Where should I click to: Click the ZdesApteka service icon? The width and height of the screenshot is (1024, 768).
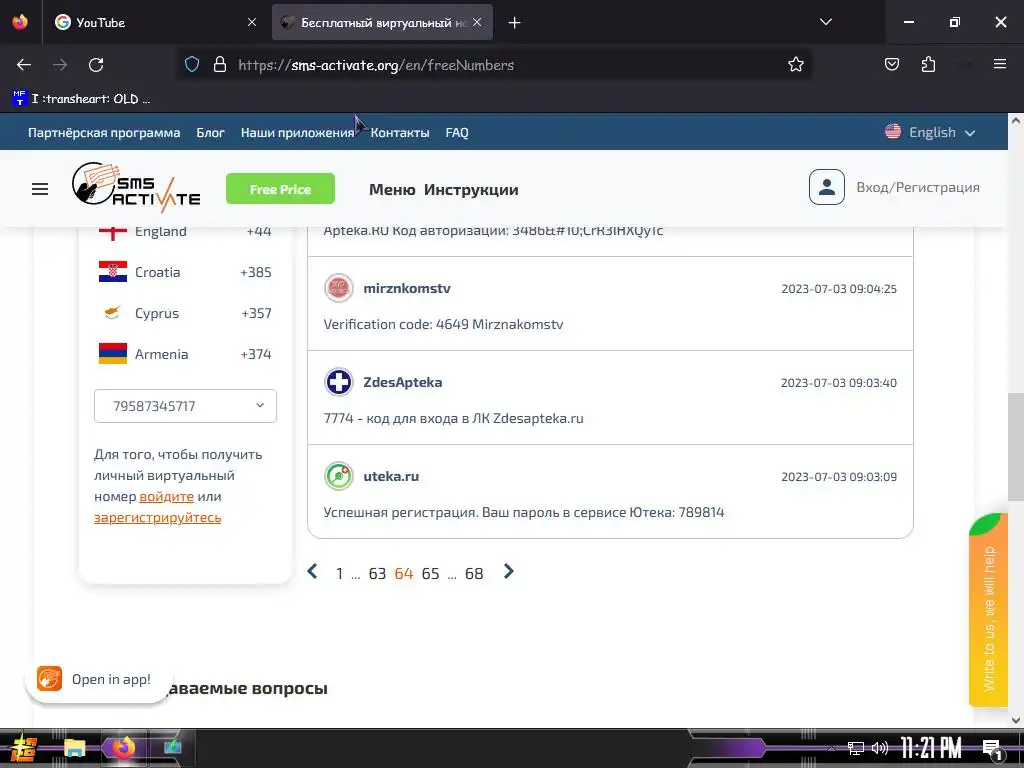coord(339,382)
